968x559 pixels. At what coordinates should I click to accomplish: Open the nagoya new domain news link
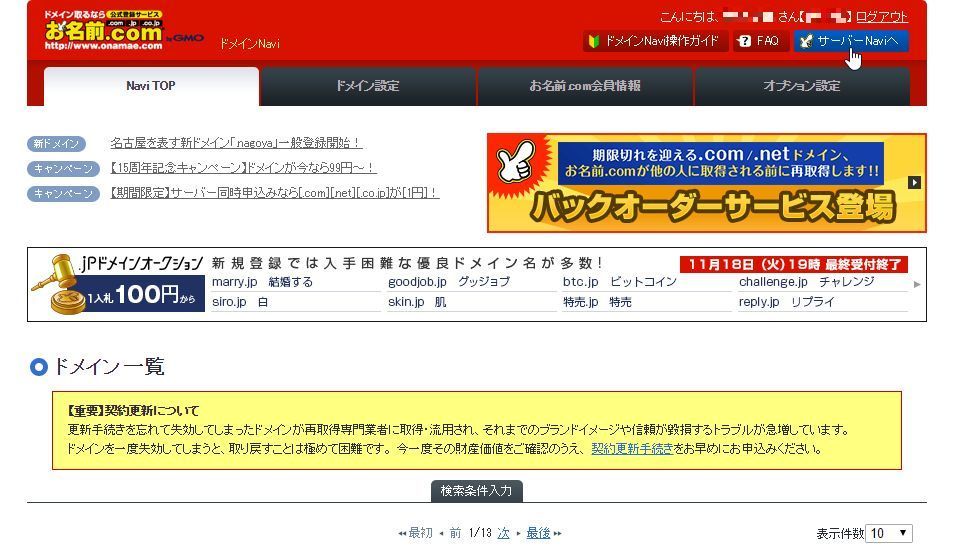click(x=236, y=143)
